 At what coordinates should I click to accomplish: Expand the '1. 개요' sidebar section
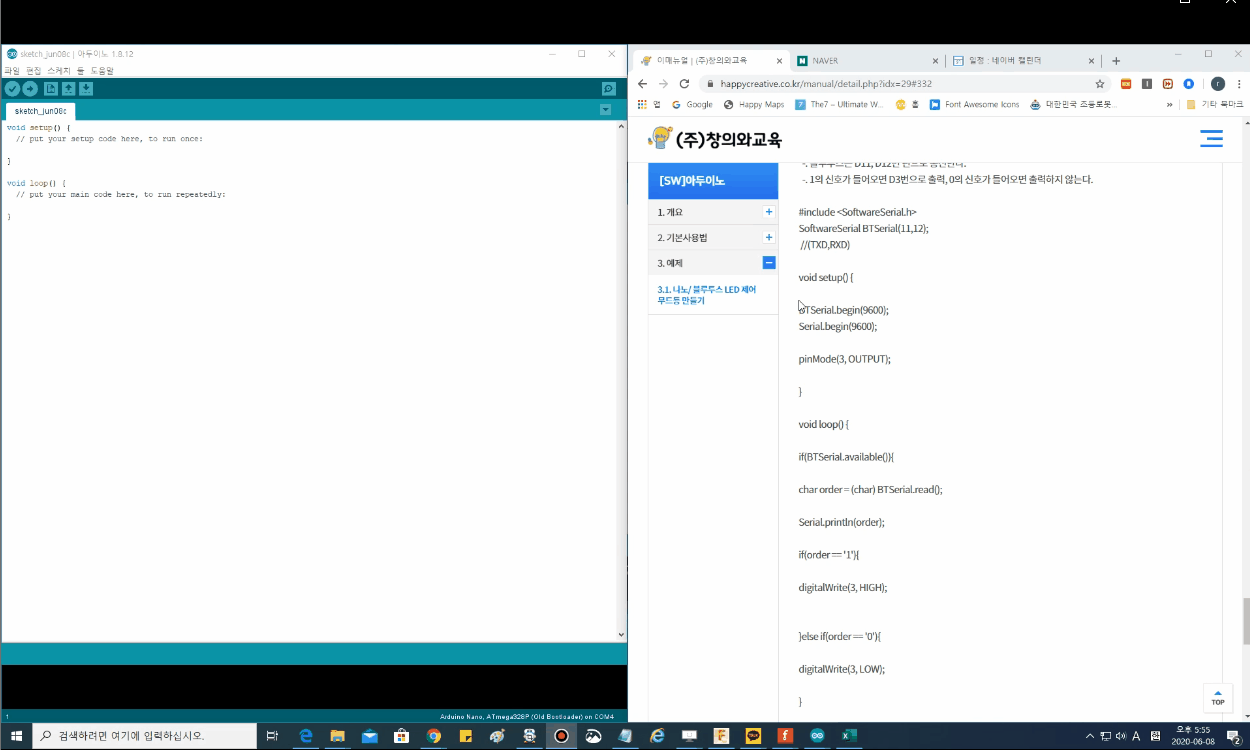click(768, 212)
